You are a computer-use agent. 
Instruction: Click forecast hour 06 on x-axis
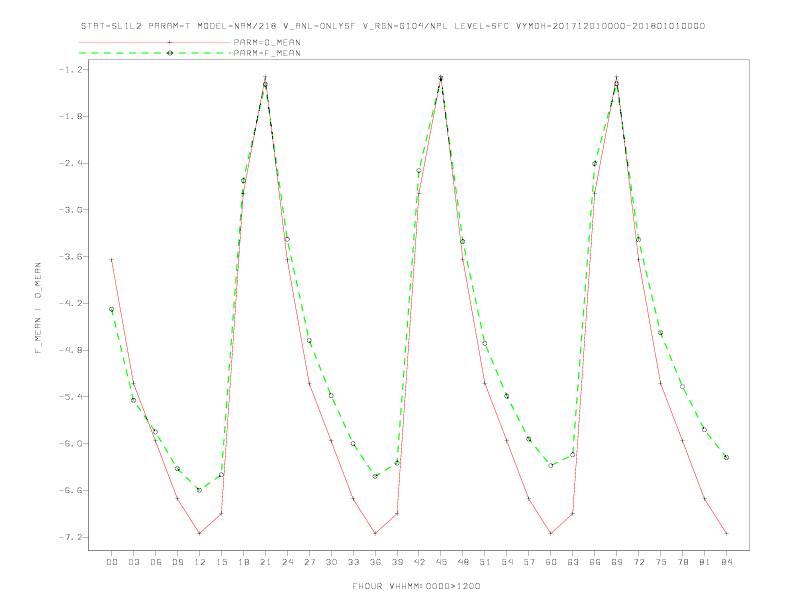(156, 562)
